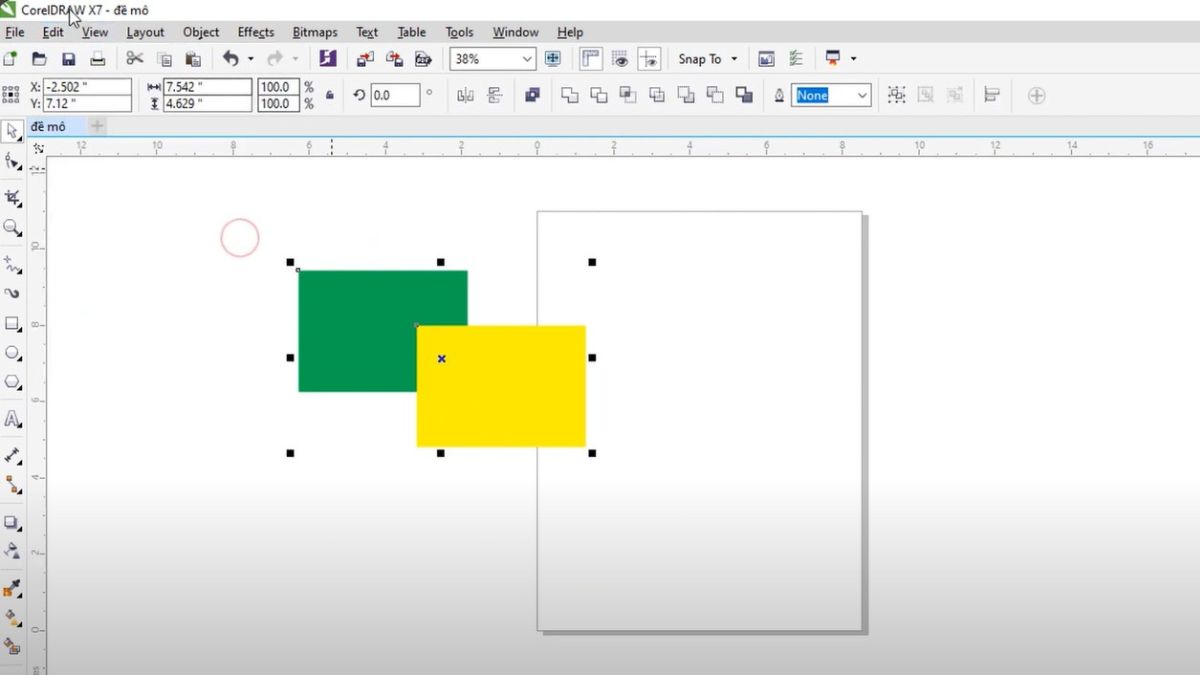Click the Combine objects icon
This screenshot has height=675, width=1200.
point(532,95)
